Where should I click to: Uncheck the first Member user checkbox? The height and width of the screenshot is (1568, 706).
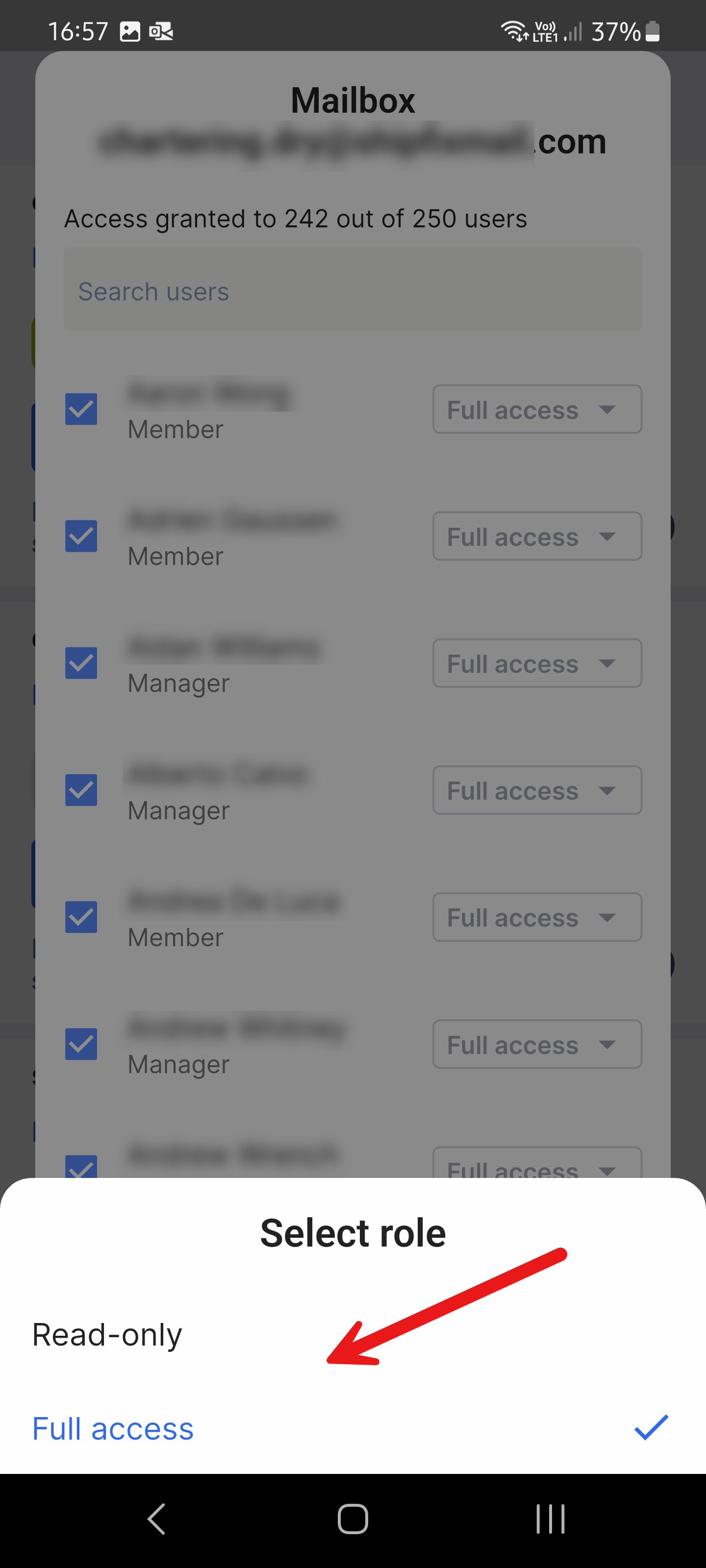(81, 409)
